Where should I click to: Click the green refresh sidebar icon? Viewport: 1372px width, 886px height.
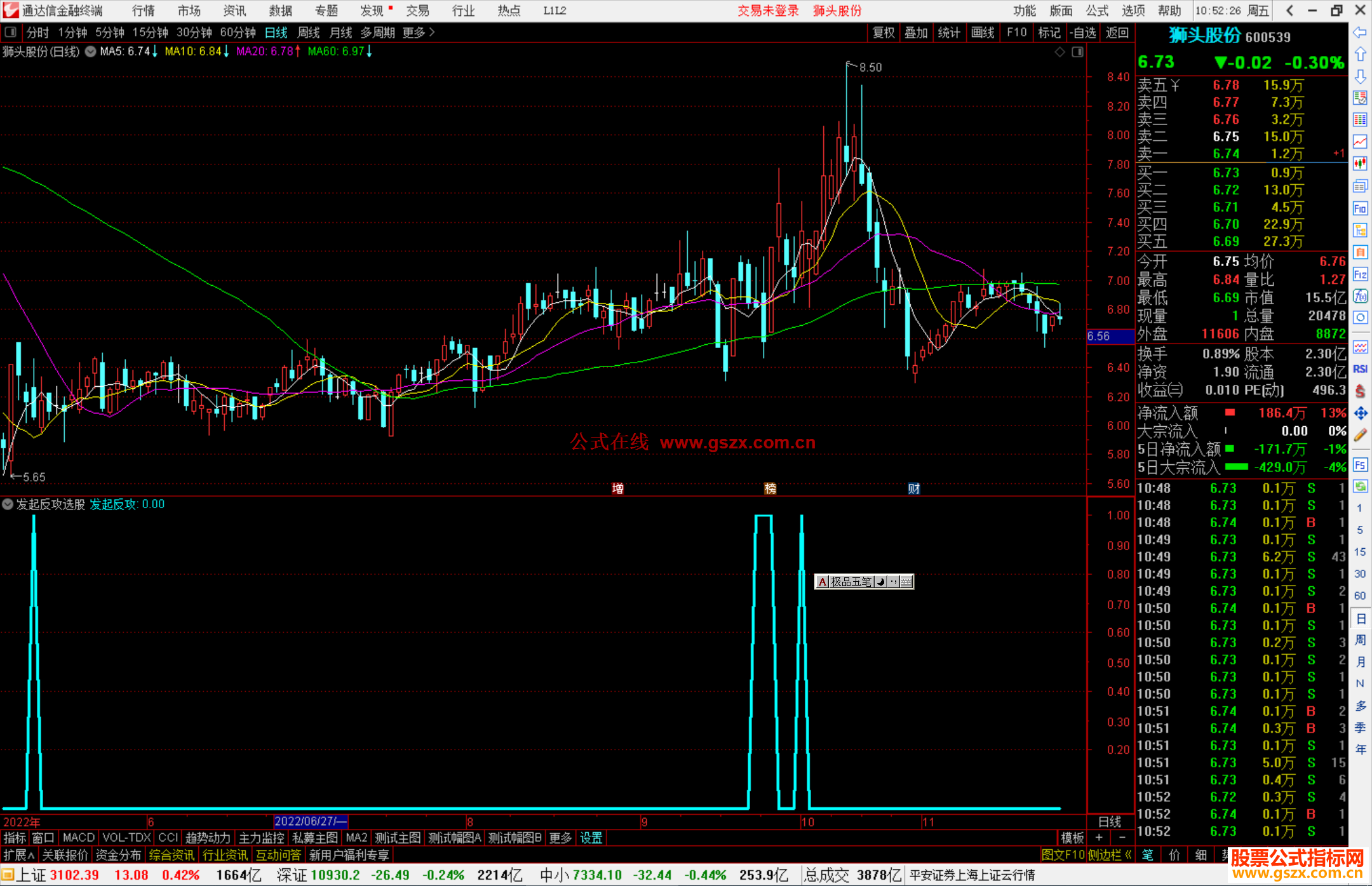pos(1360,487)
